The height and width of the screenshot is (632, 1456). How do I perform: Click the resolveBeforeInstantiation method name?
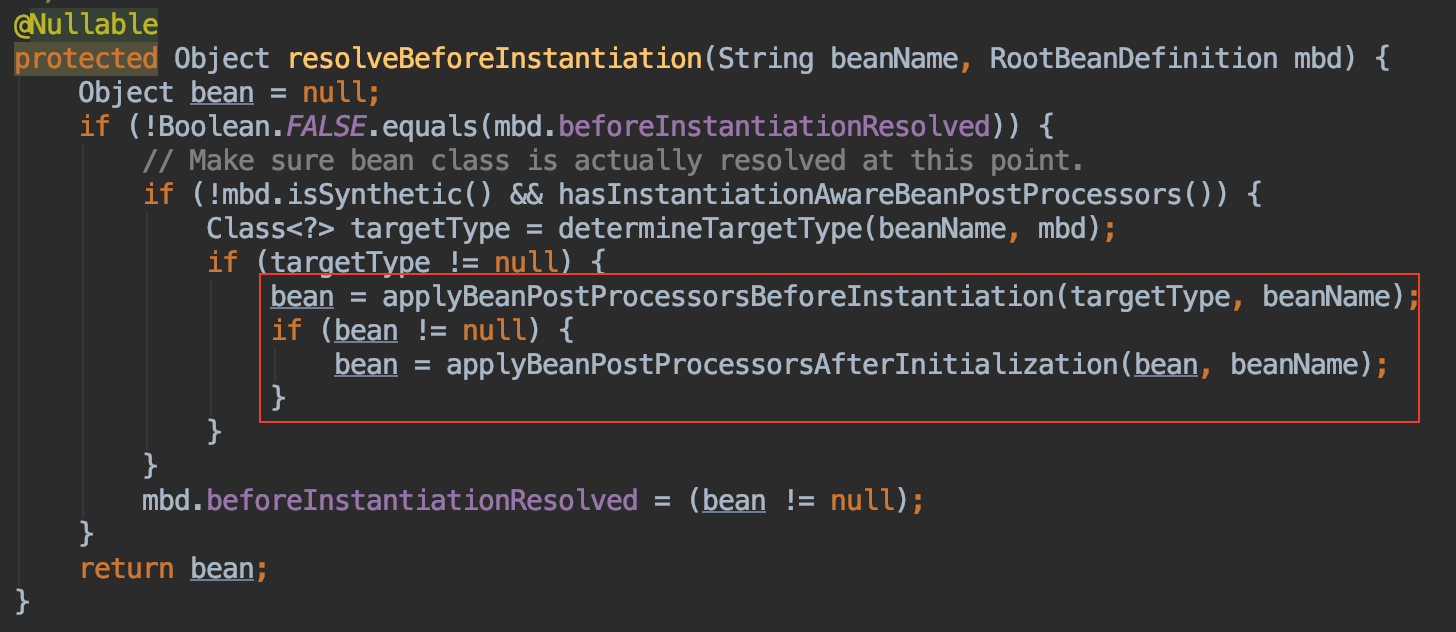click(495, 59)
